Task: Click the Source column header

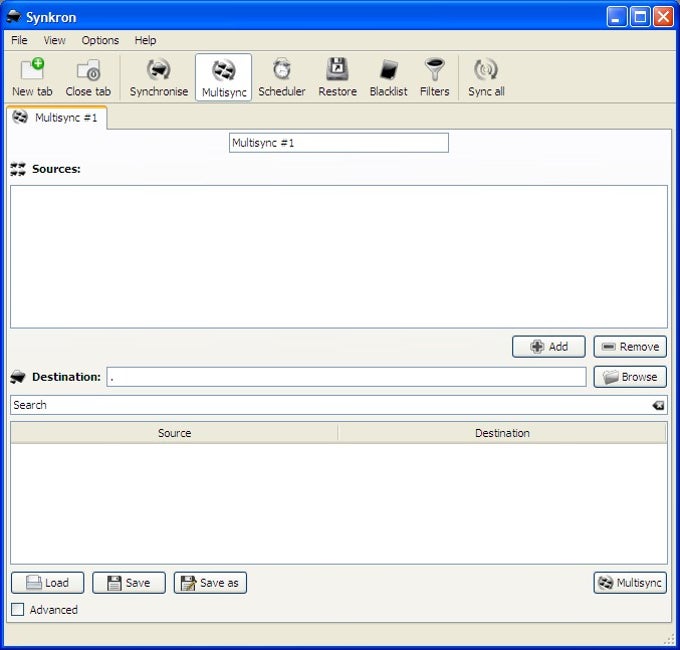Action: pos(174,433)
